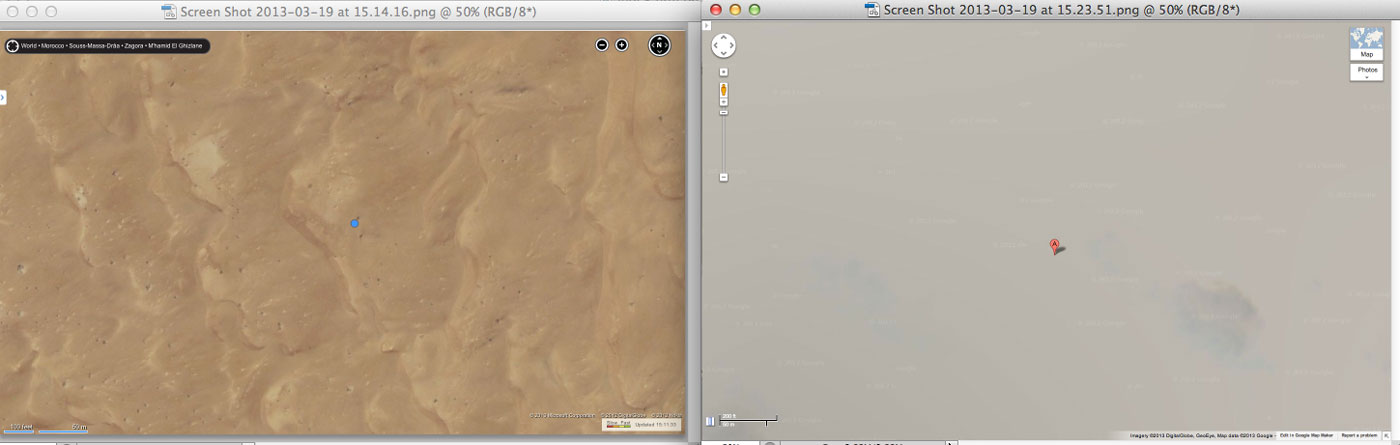
Task: Click the Bing Maps zoom in plus button
Action: point(621,45)
